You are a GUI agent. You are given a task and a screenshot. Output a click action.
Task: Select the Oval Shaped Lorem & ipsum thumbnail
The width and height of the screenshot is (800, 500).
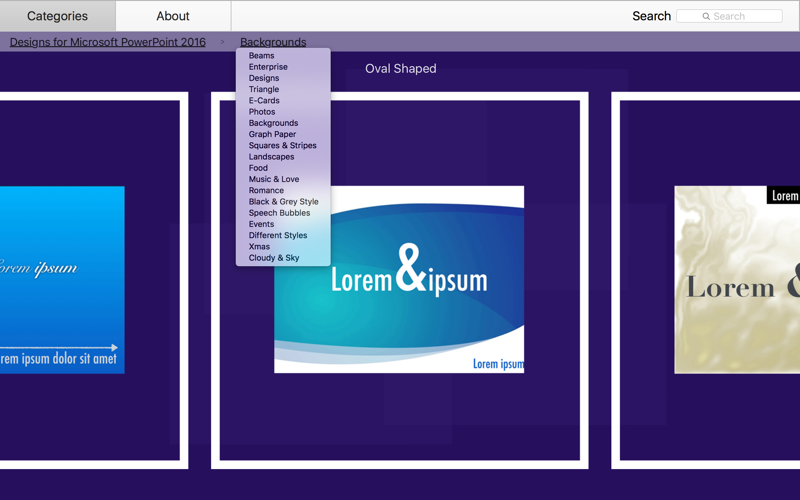[x=399, y=279]
